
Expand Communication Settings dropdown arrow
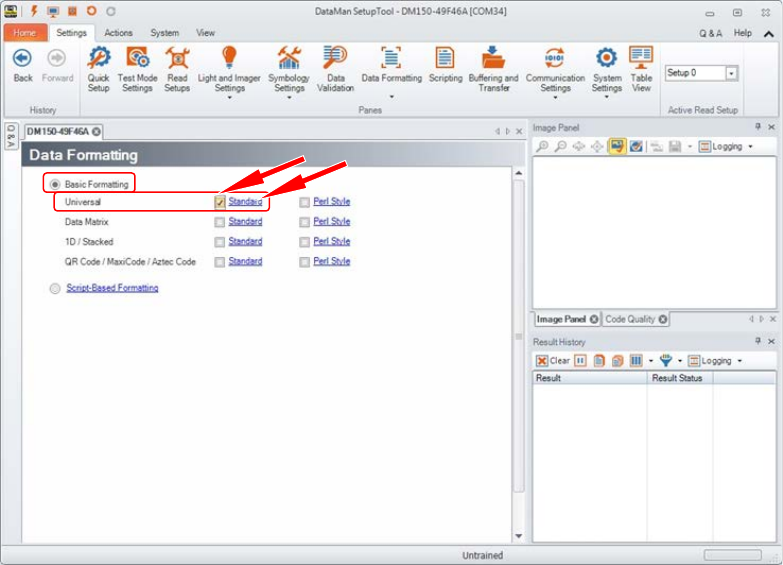pyautogui.click(x=555, y=98)
